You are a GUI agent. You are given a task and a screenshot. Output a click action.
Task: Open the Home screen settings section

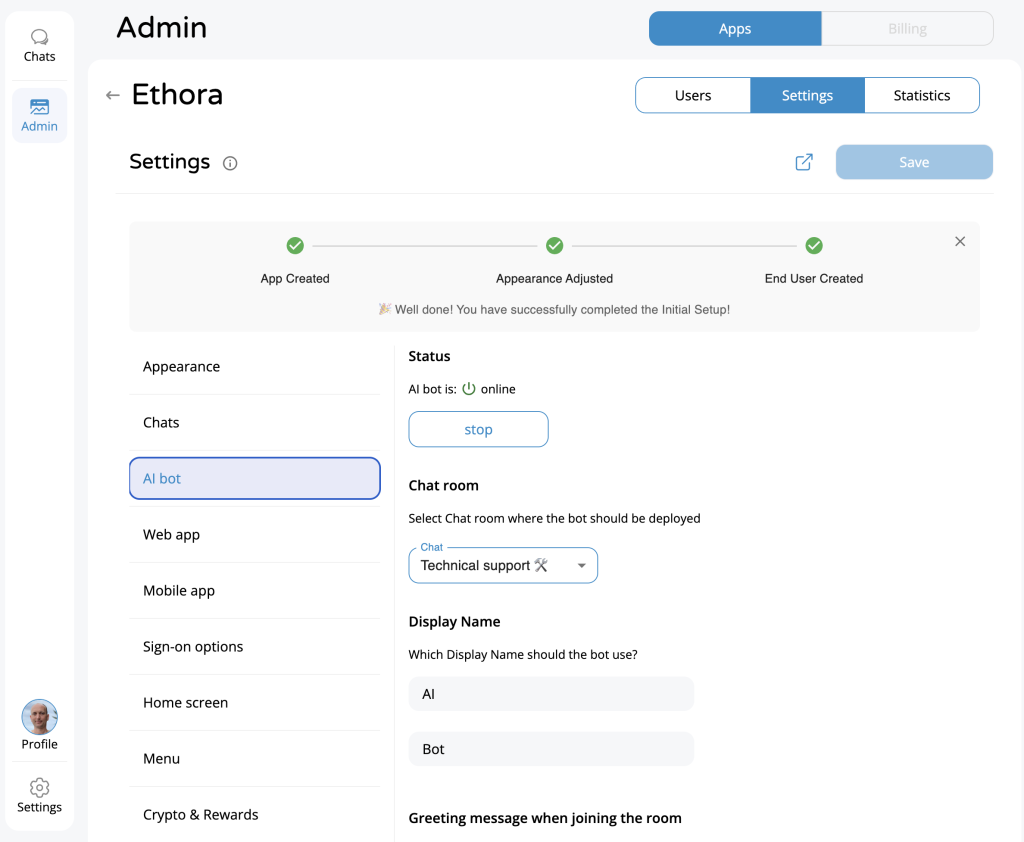tap(255, 703)
